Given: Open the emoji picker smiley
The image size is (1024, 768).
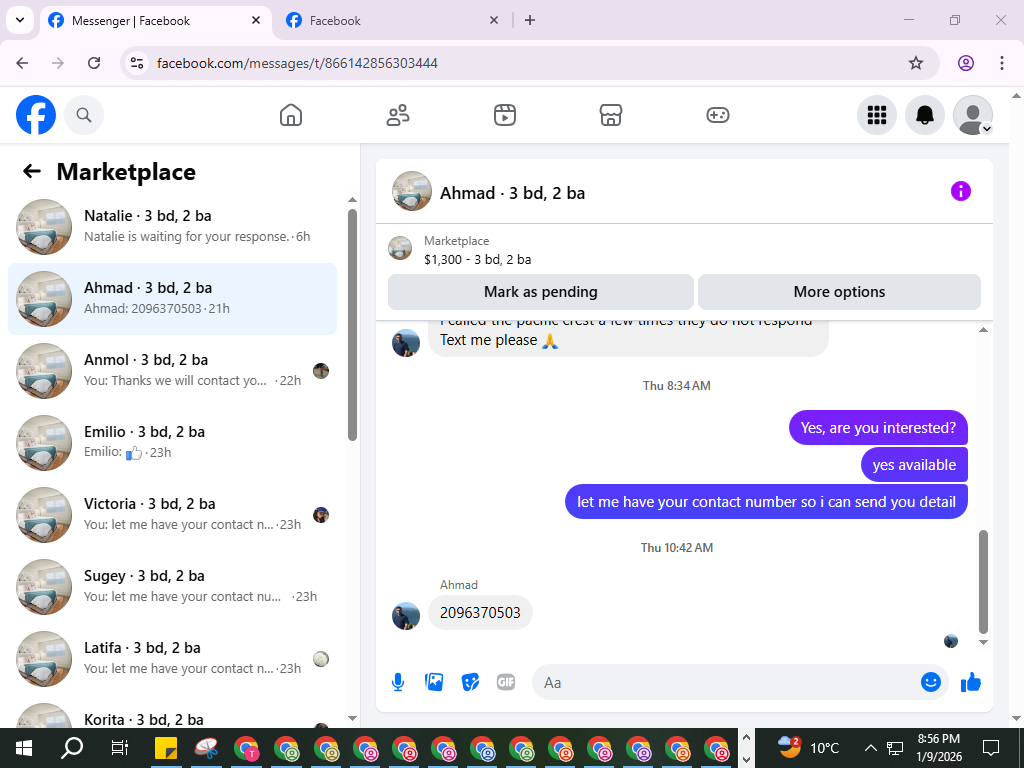Looking at the screenshot, I should click(931, 682).
